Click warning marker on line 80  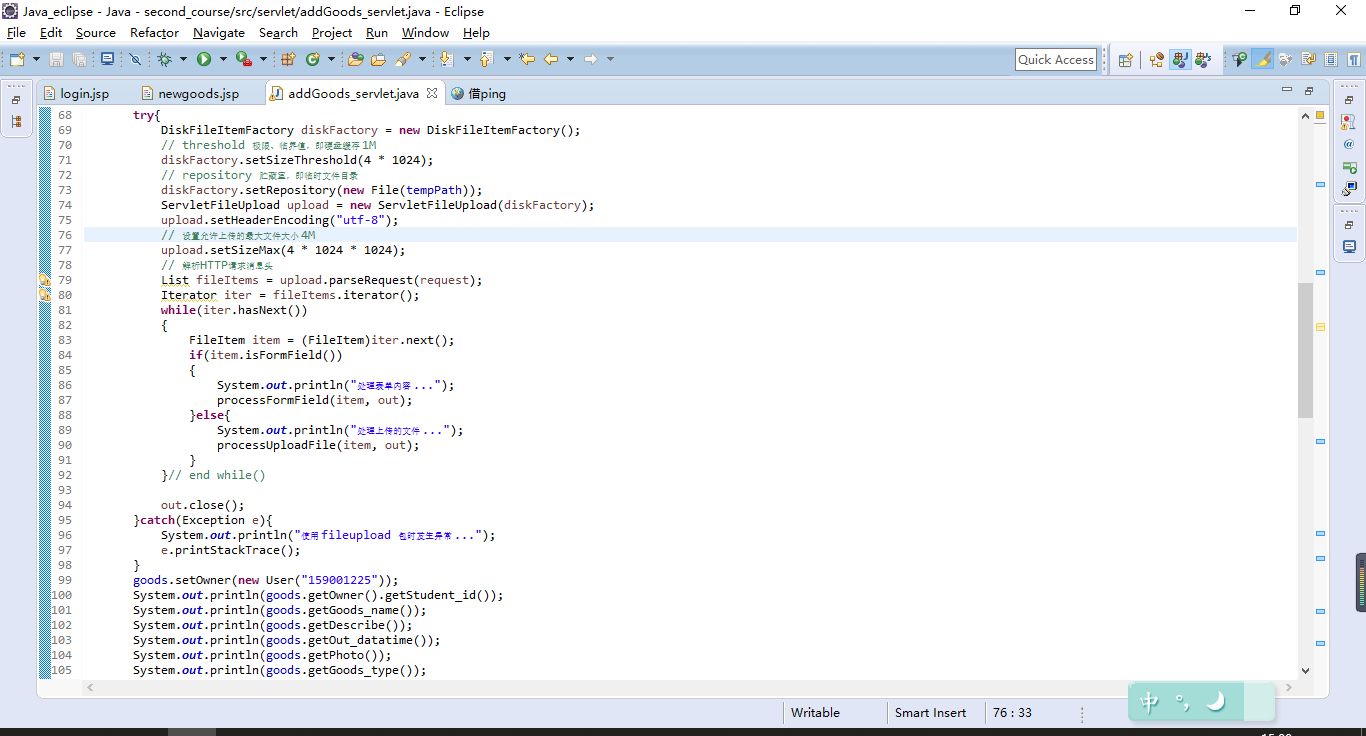tap(45, 295)
